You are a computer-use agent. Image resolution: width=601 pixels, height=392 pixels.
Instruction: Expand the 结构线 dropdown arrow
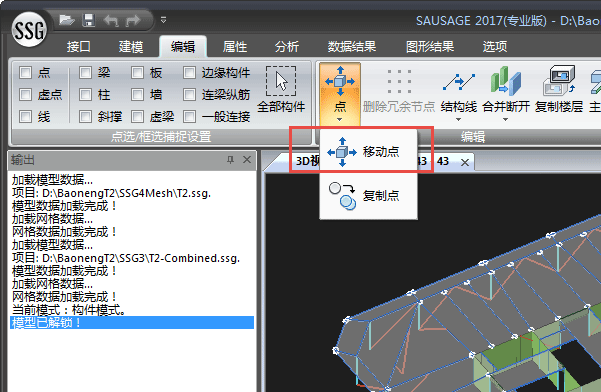click(458, 120)
